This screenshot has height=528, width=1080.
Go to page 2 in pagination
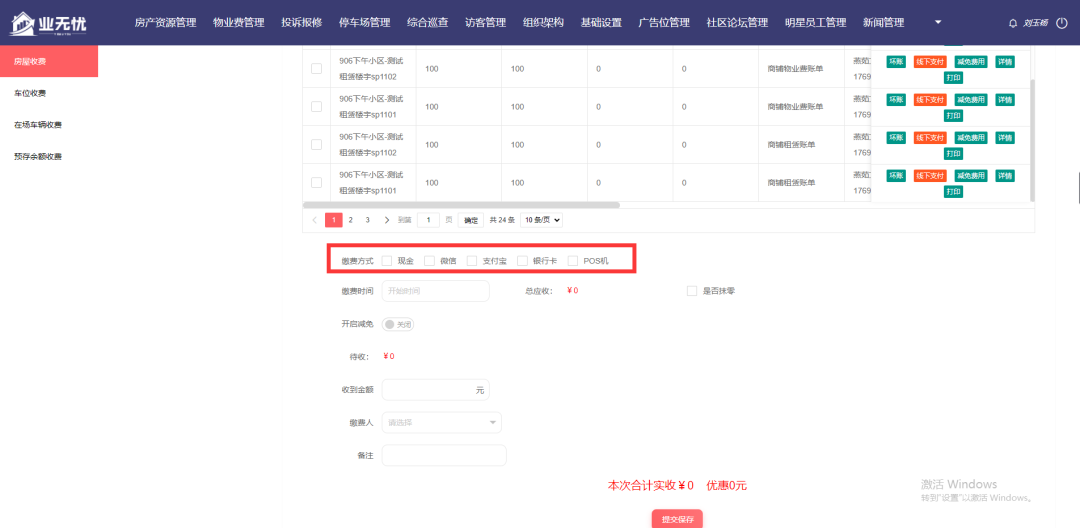pos(351,220)
